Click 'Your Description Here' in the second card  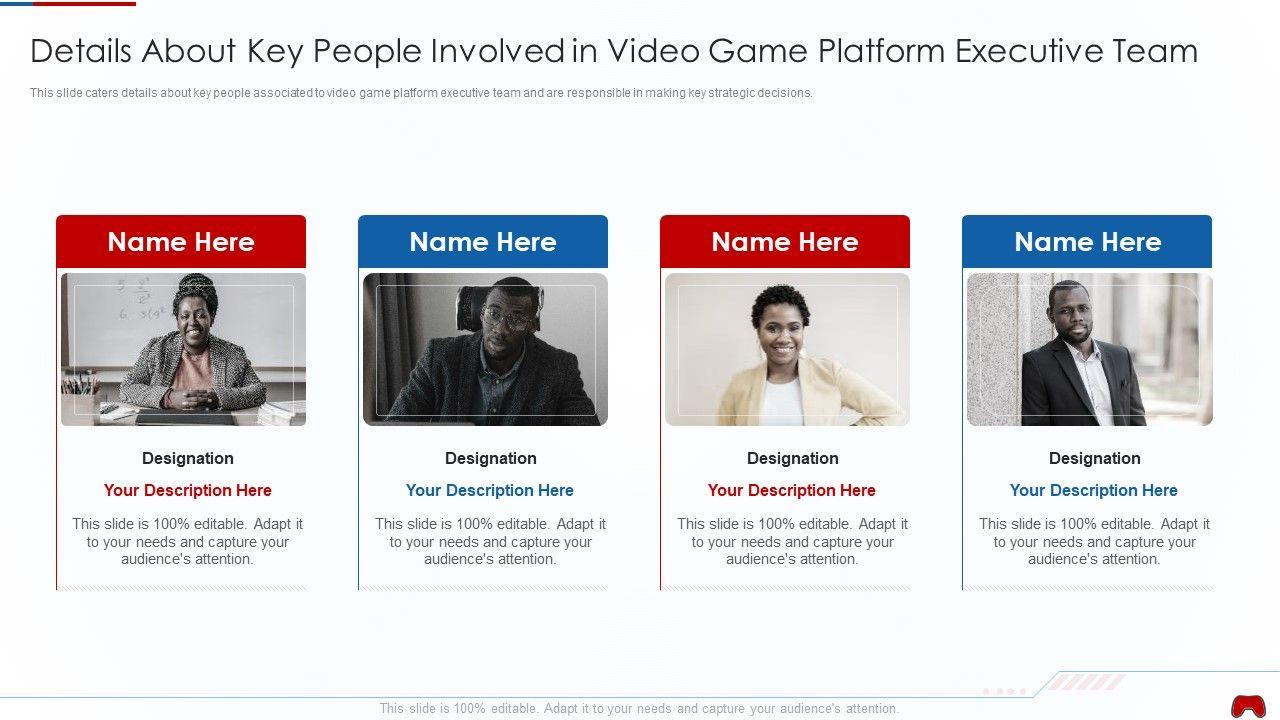(x=490, y=490)
